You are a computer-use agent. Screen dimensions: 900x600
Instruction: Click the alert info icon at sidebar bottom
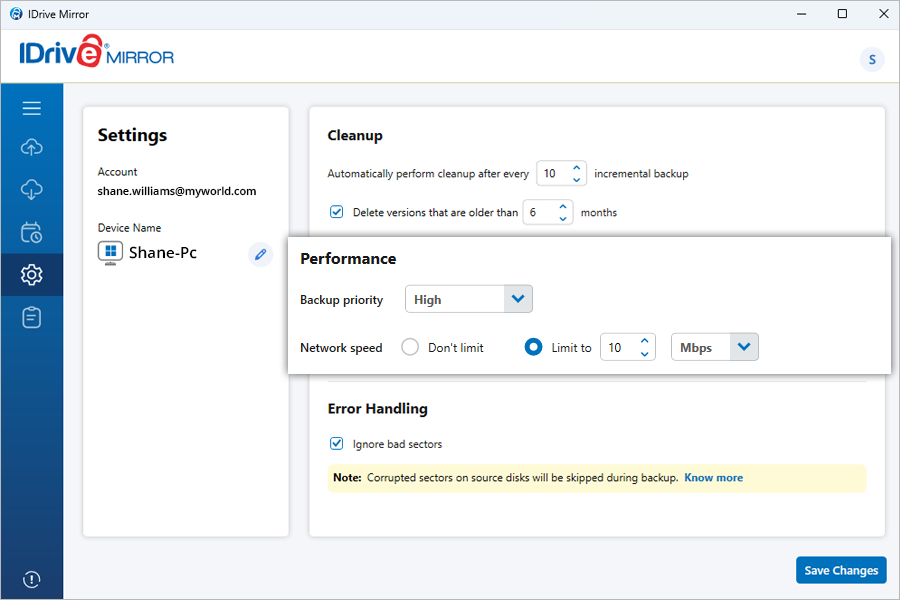click(x=31, y=579)
